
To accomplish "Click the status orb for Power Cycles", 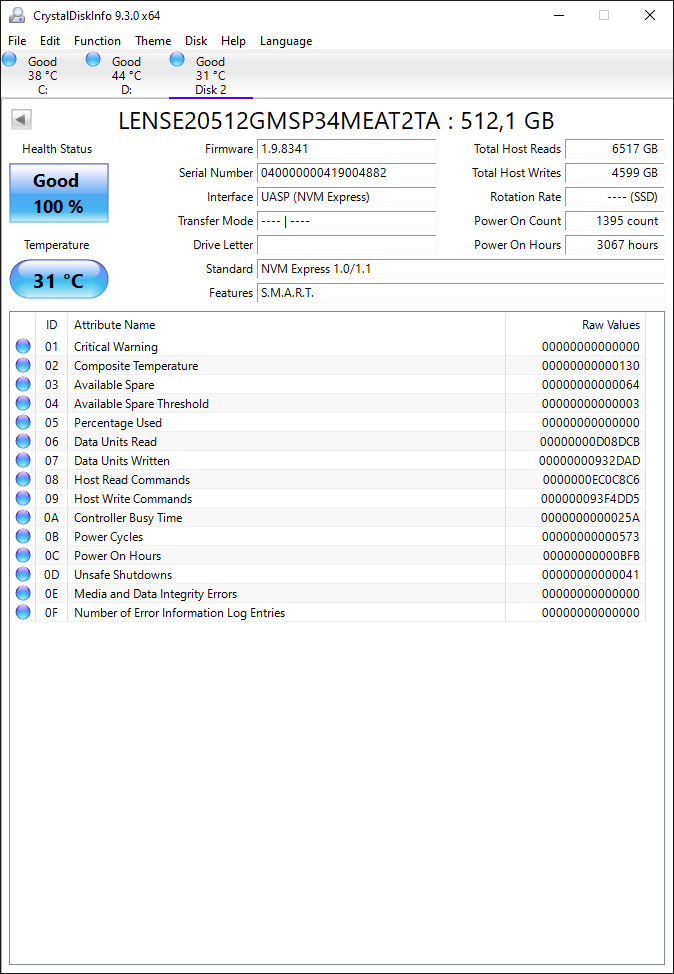I will coord(23,537).
